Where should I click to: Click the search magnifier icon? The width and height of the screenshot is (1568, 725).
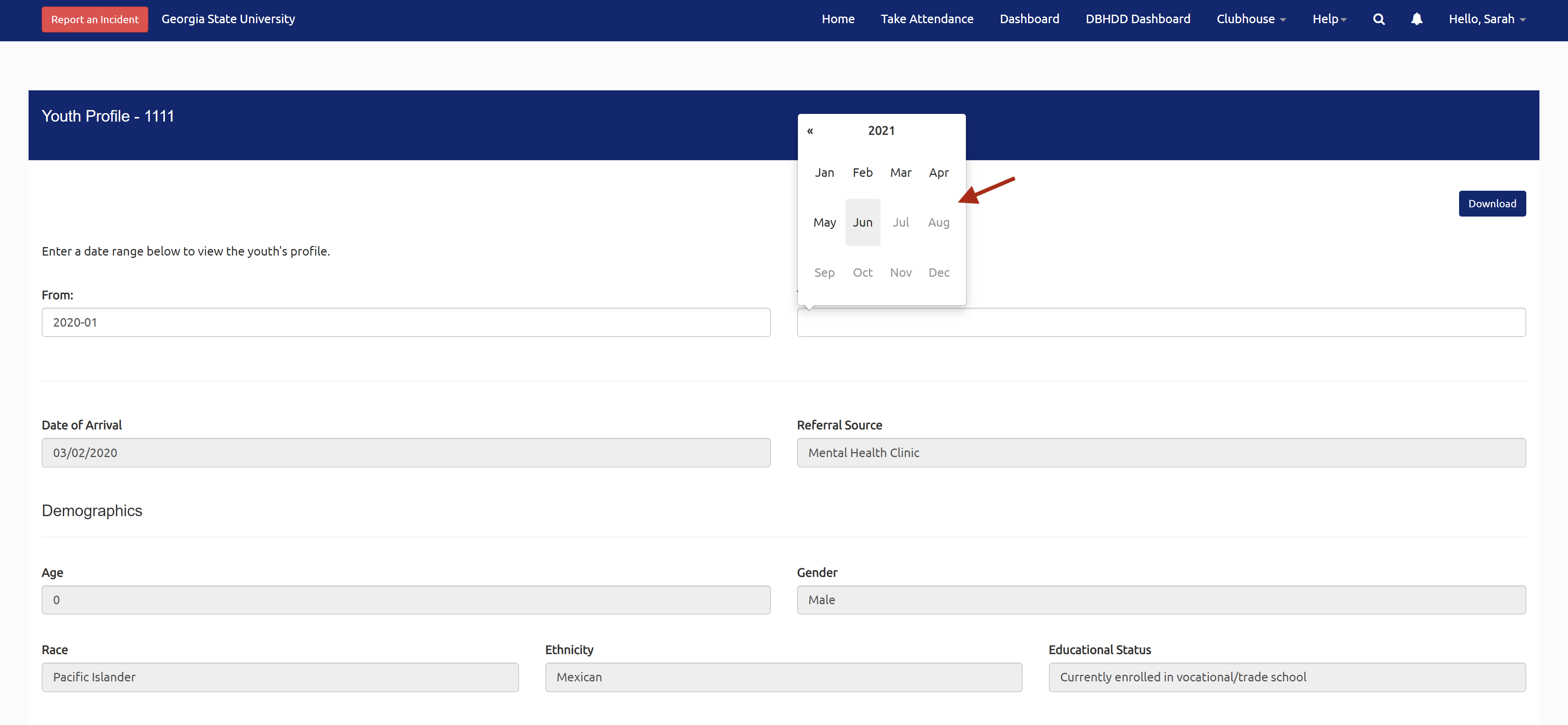coord(1379,19)
